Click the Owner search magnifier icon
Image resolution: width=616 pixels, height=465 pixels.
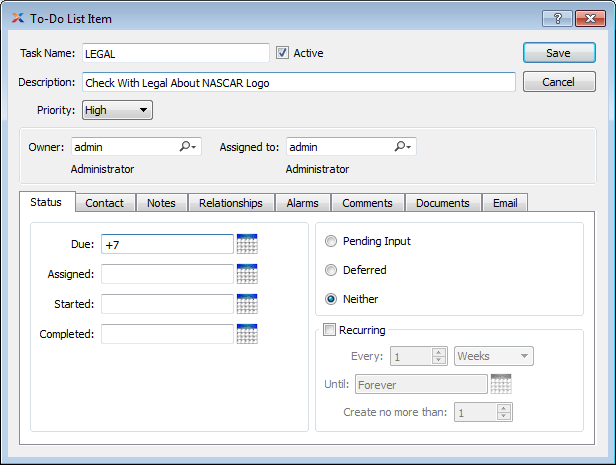pos(187,147)
